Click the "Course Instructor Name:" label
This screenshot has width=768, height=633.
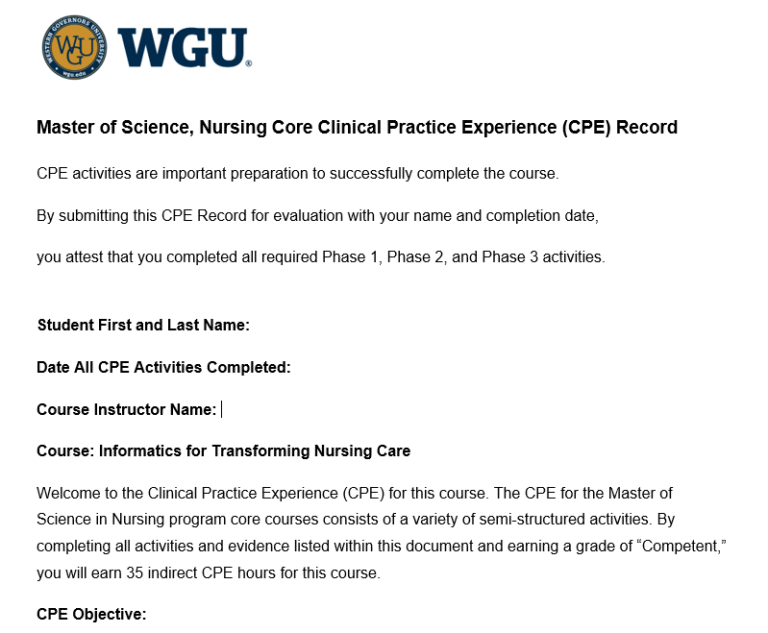126,409
